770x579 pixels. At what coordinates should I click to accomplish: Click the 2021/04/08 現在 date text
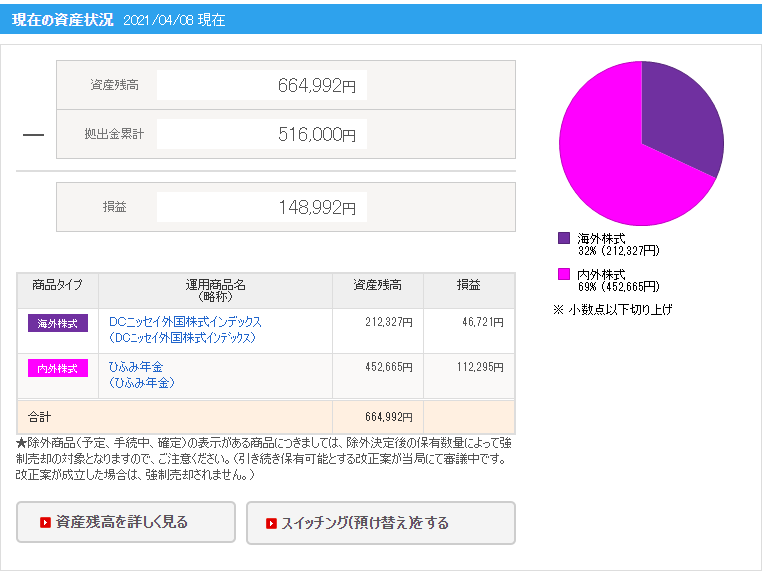174,20
